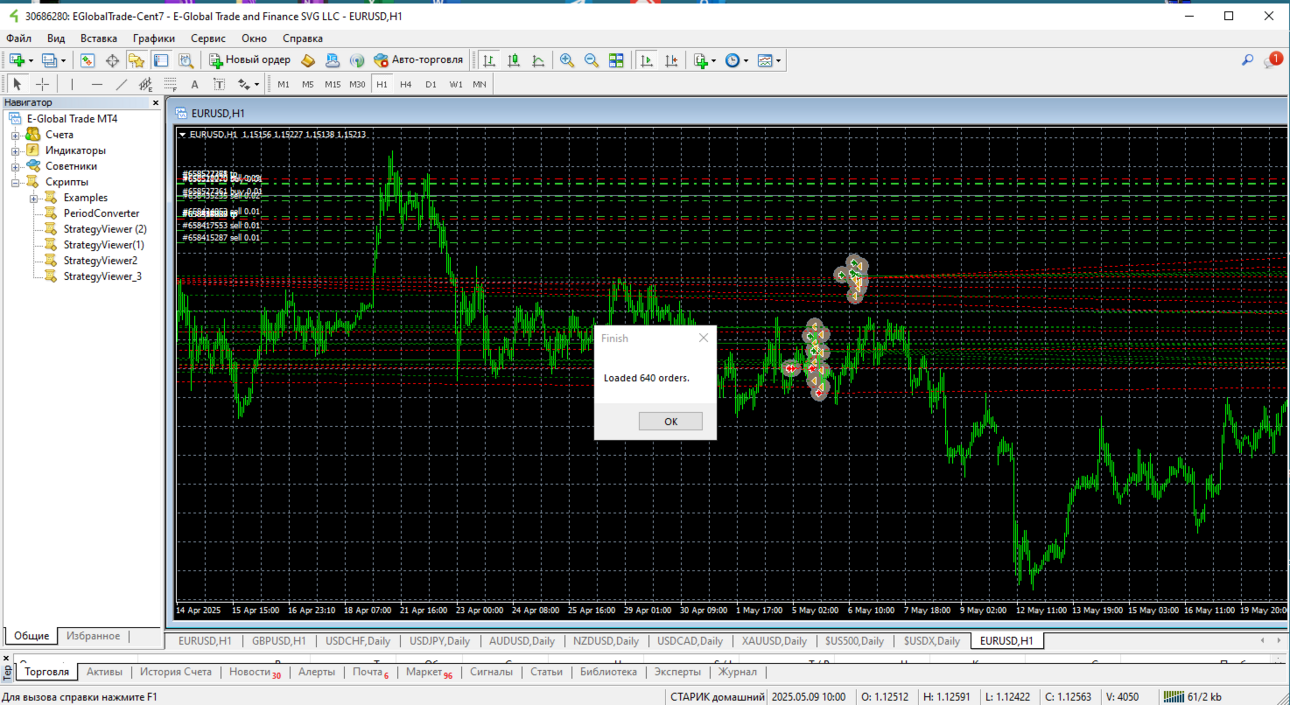Toggle the Авто-торговля button
1290x705 pixels.
coord(418,60)
